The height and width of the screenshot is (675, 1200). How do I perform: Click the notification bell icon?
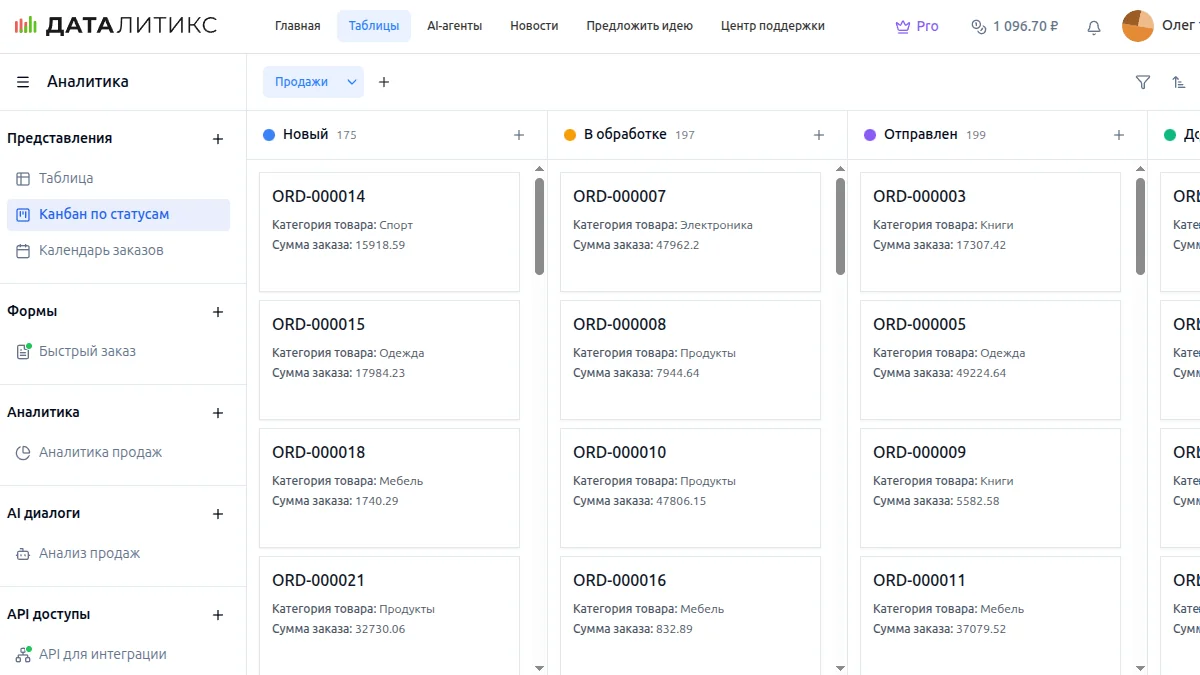point(1094,27)
